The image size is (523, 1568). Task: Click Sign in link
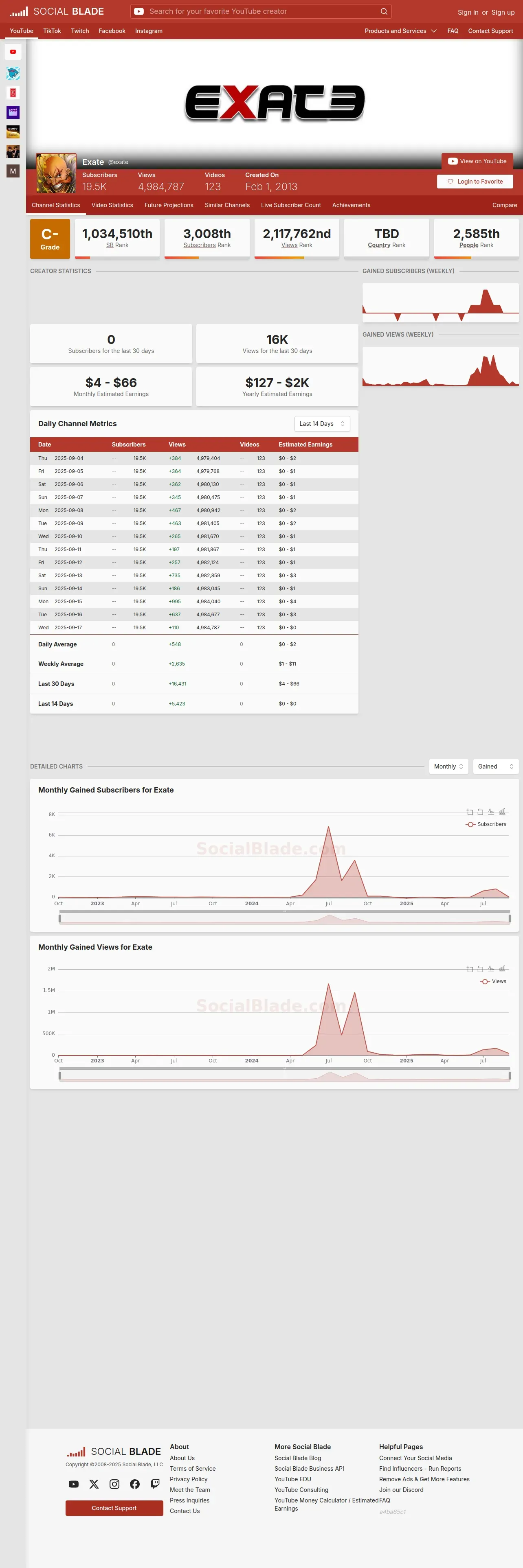468,12
